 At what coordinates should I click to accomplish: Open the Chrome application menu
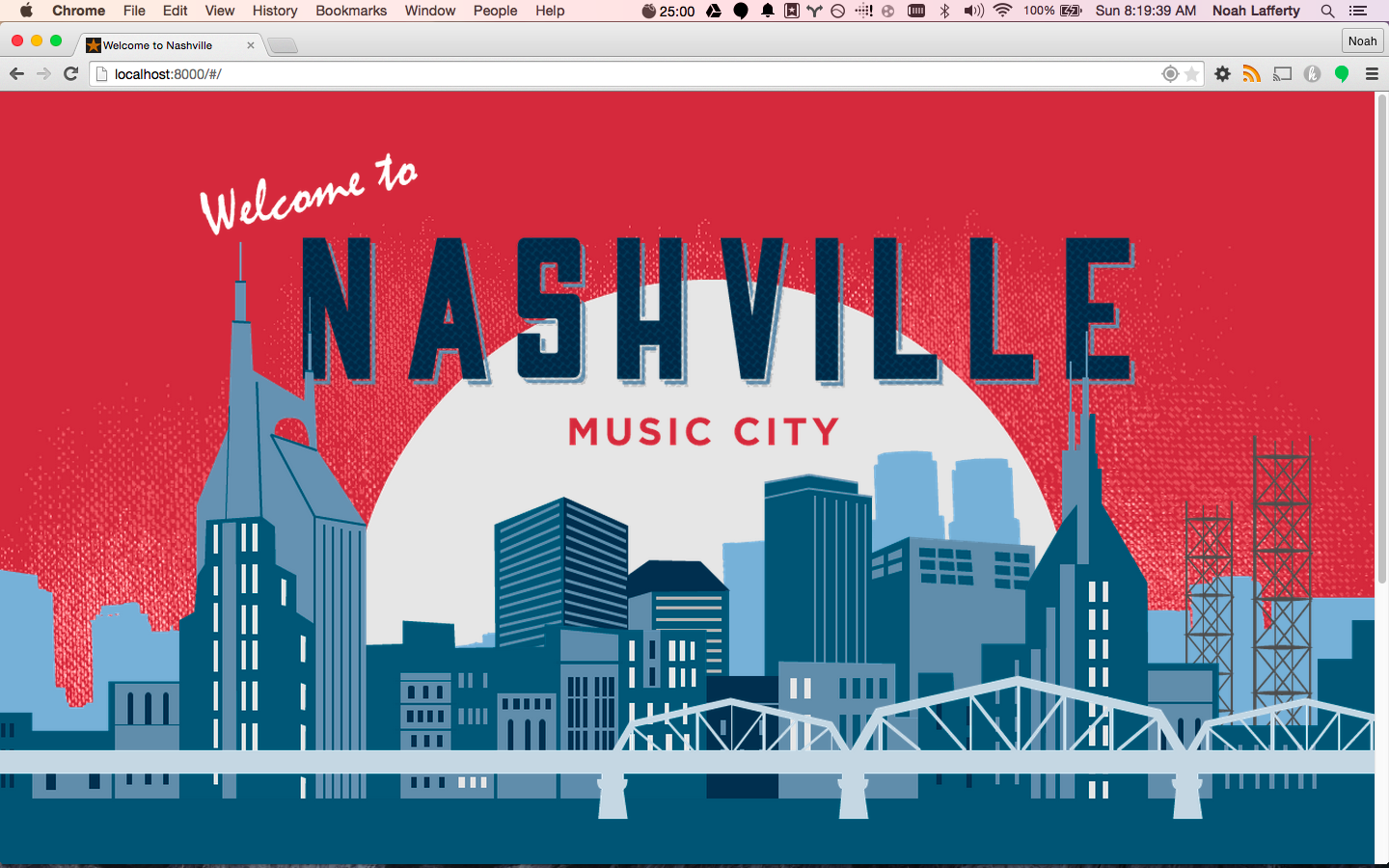[78, 11]
